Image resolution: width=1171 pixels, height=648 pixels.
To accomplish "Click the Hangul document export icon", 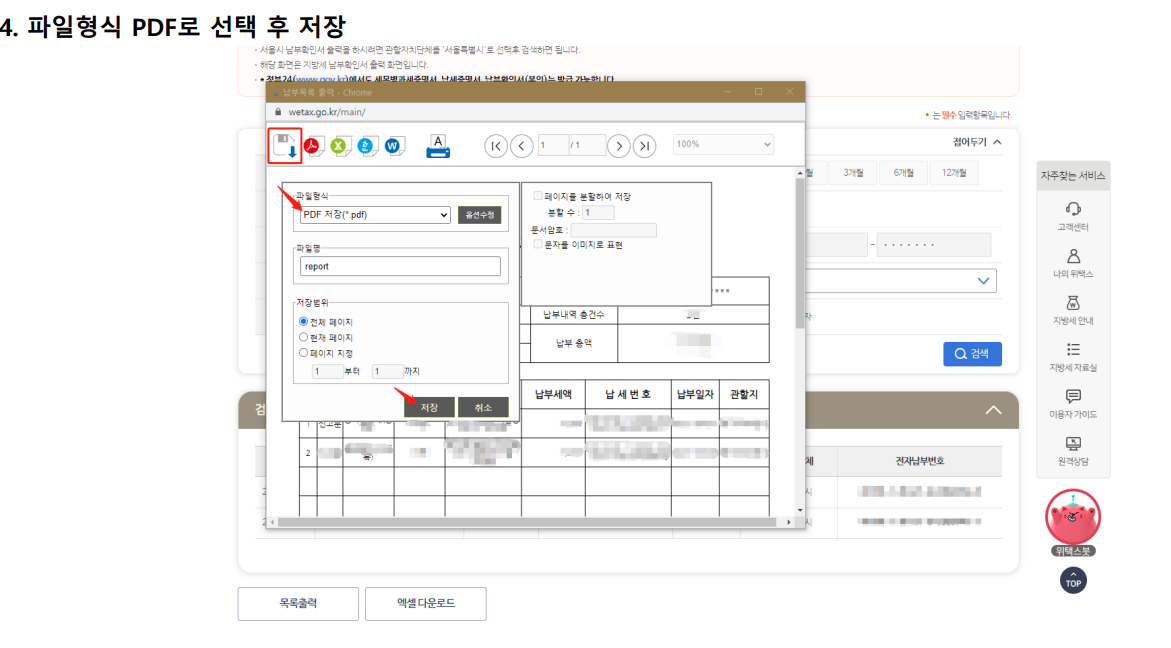I will 365,145.
